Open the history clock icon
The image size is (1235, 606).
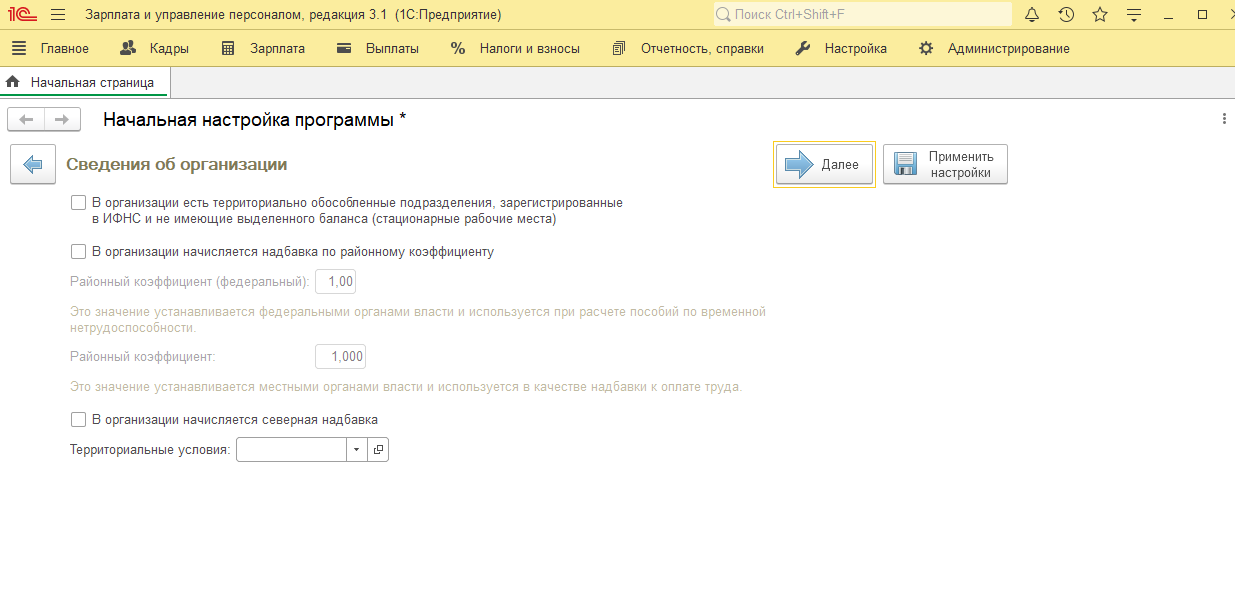point(1066,15)
